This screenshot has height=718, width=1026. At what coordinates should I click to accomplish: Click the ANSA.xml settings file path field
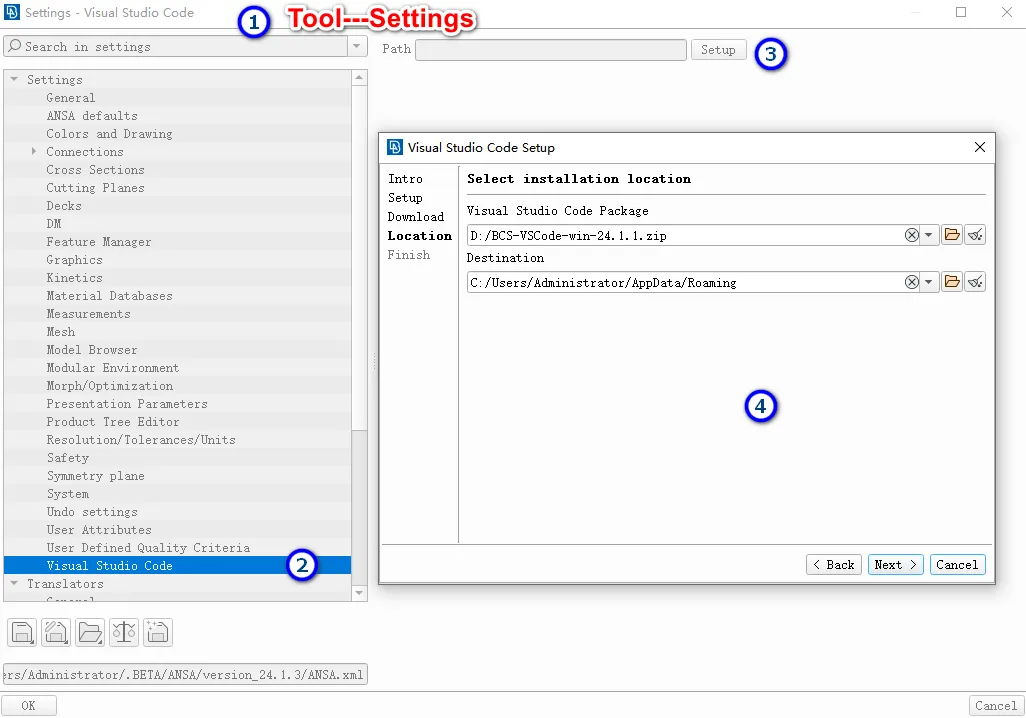[x=185, y=674]
